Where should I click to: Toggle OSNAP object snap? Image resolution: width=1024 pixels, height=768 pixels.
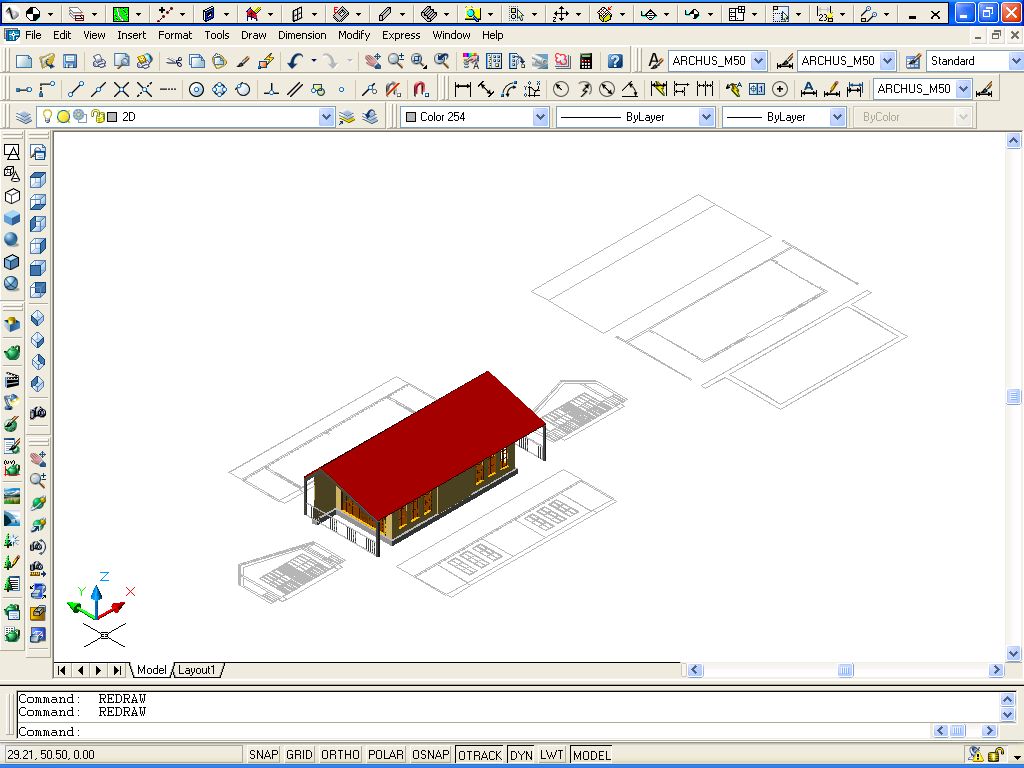point(430,754)
